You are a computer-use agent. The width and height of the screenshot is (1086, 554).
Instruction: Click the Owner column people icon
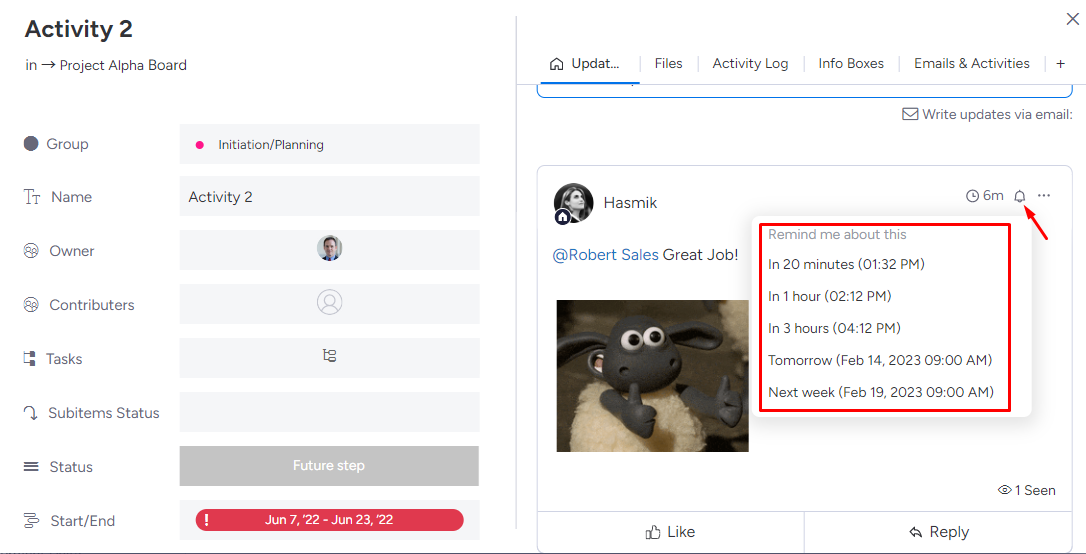pyautogui.click(x=30, y=251)
